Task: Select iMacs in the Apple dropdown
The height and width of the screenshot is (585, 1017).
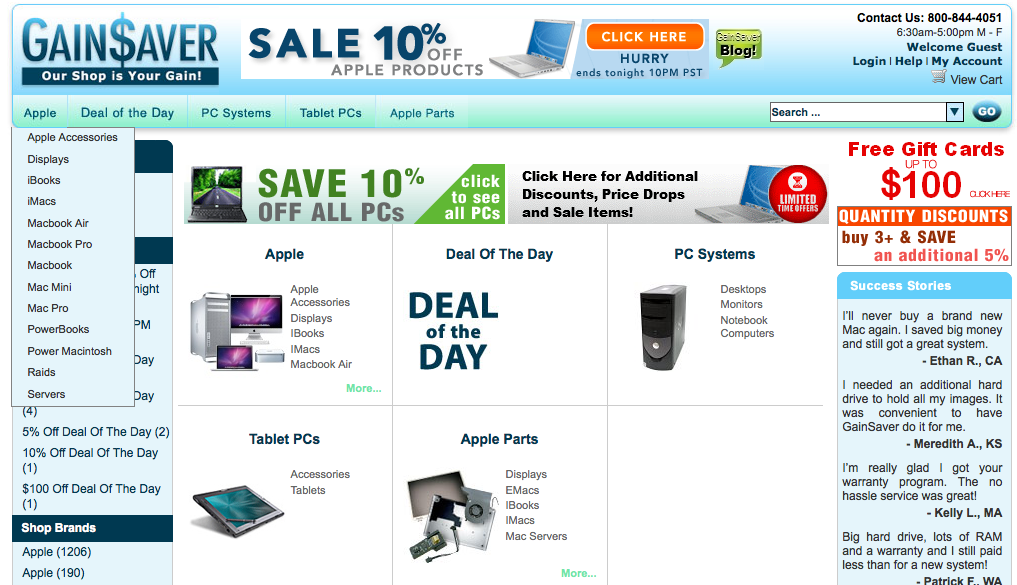Action: 42,201
